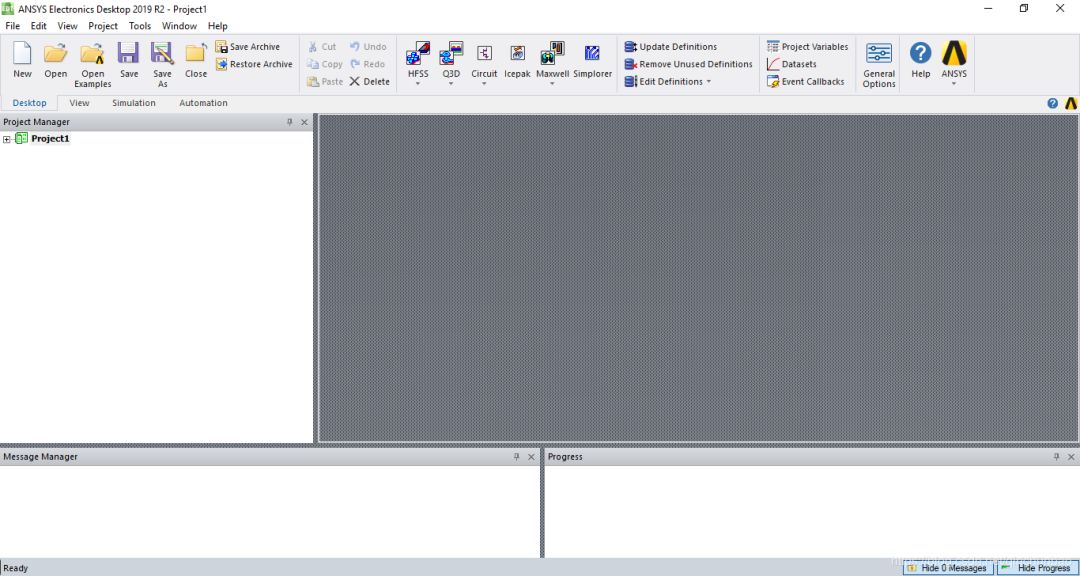The image size is (1080, 576).
Task: Expand the Project1 tree node
Action: click(7, 139)
